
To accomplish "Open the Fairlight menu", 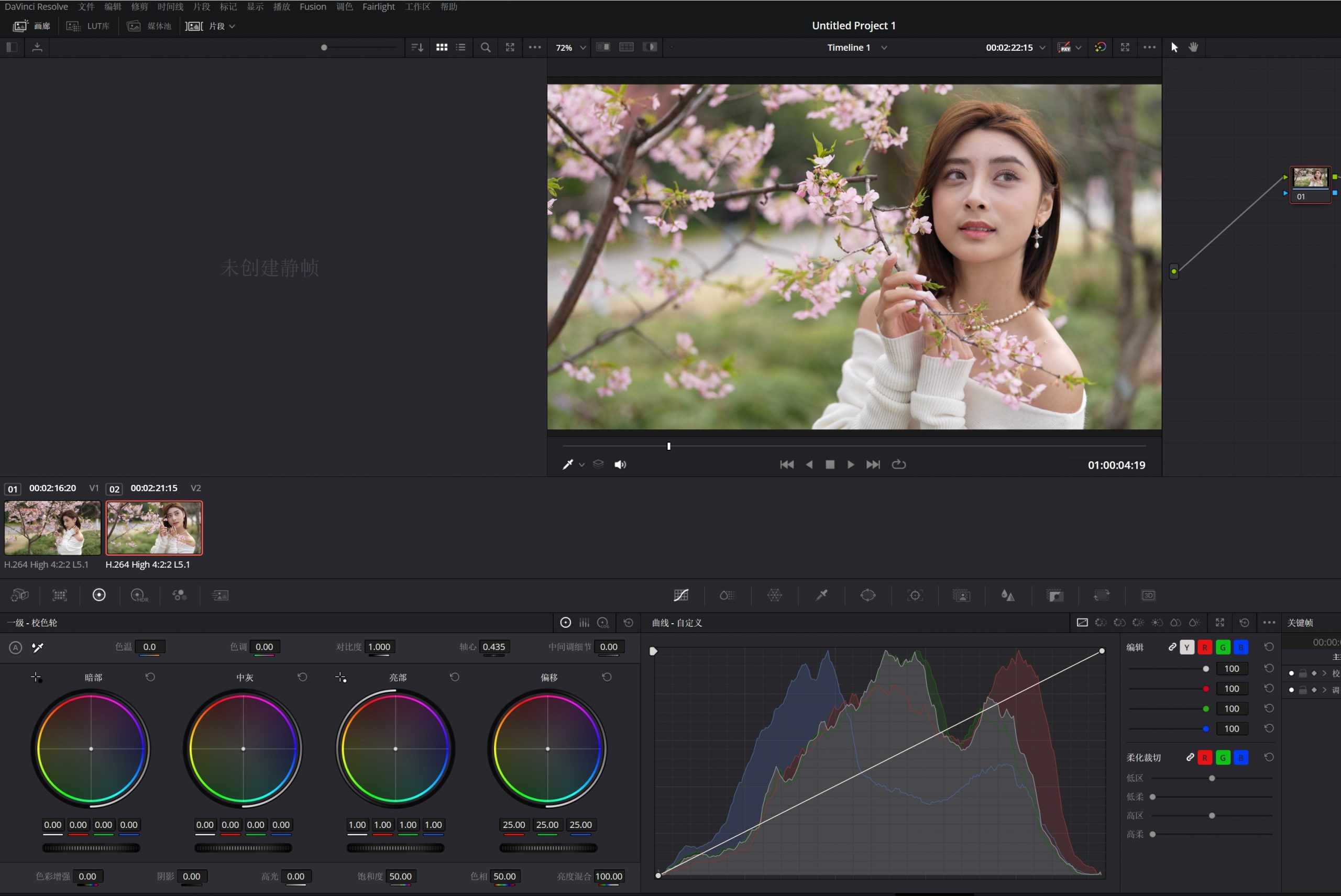I will click(x=378, y=7).
